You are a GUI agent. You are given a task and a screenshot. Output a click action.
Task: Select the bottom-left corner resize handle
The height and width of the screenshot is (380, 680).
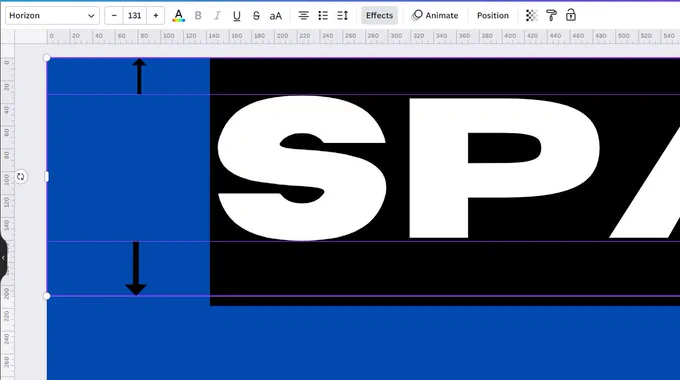click(x=47, y=296)
